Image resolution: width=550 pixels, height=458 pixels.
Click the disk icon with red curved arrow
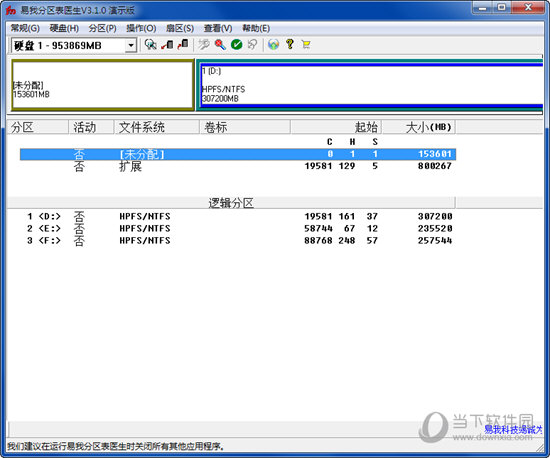(x=183, y=45)
